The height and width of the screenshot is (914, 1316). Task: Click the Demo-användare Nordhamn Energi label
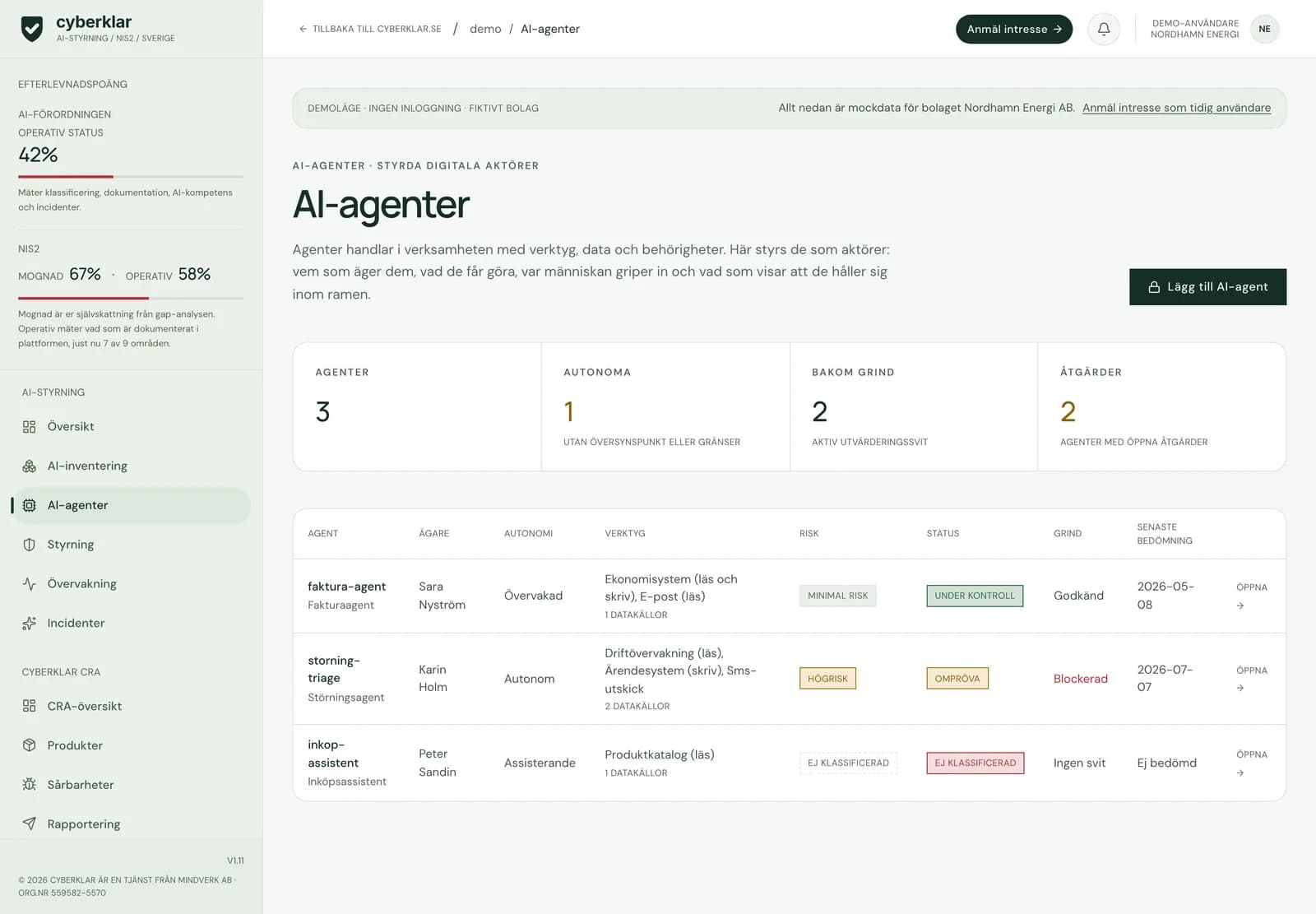pyautogui.click(x=1194, y=29)
